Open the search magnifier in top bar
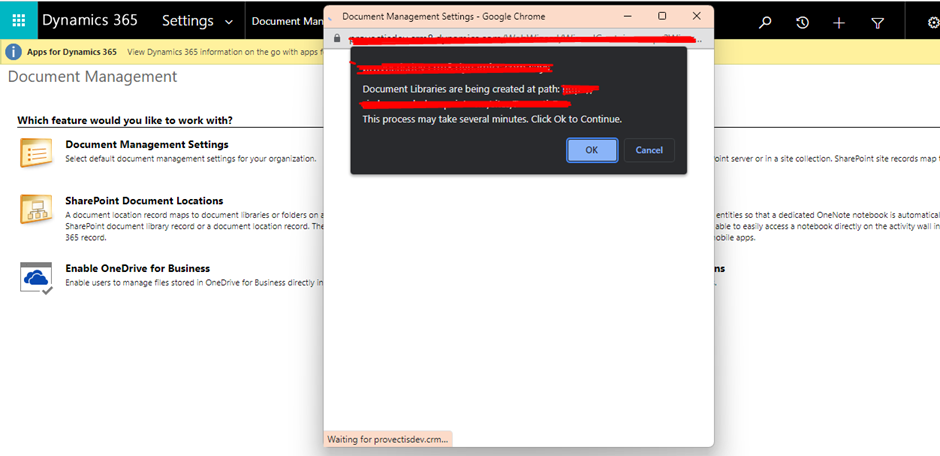Image resolution: width=940 pixels, height=456 pixels. tap(765, 23)
